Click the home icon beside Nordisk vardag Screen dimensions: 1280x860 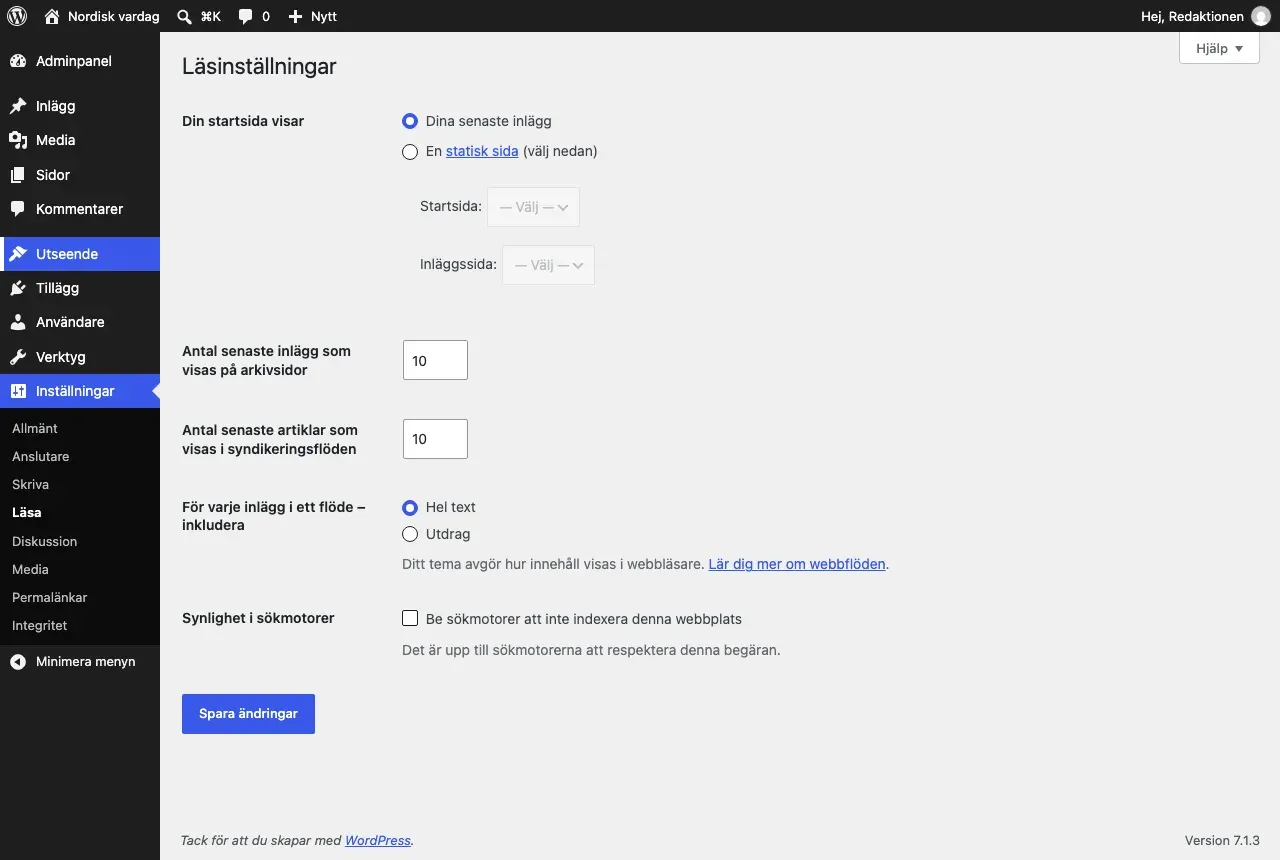[x=52, y=16]
